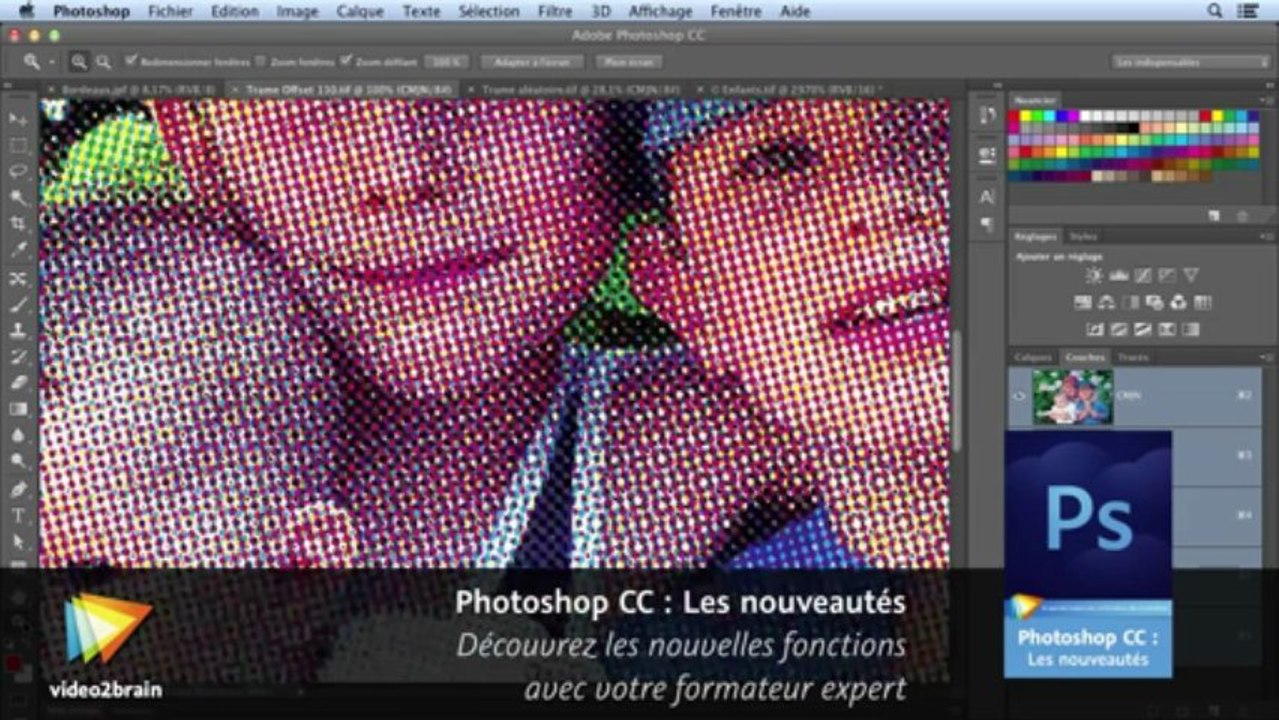This screenshot has height=720, width=1279.
Task: Select the Dodge tool
Action: click(x=18, y=462)
